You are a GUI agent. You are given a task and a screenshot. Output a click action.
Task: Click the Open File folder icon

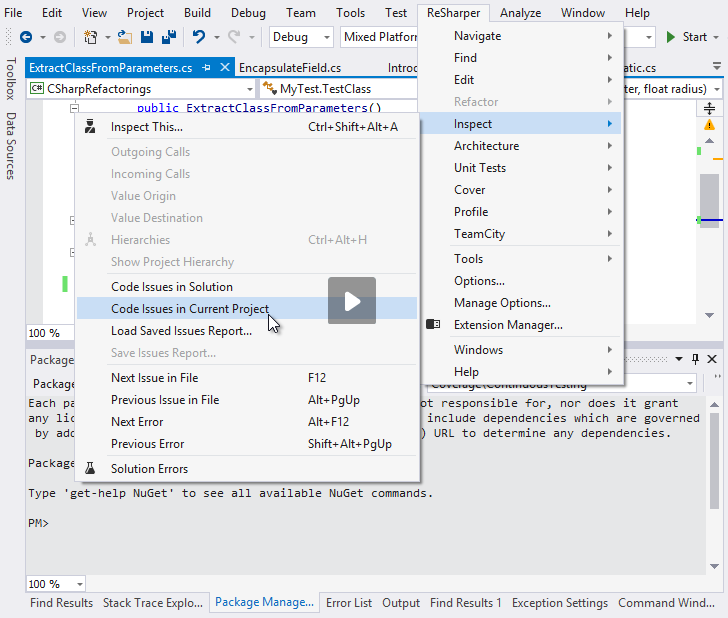[124, 37]
